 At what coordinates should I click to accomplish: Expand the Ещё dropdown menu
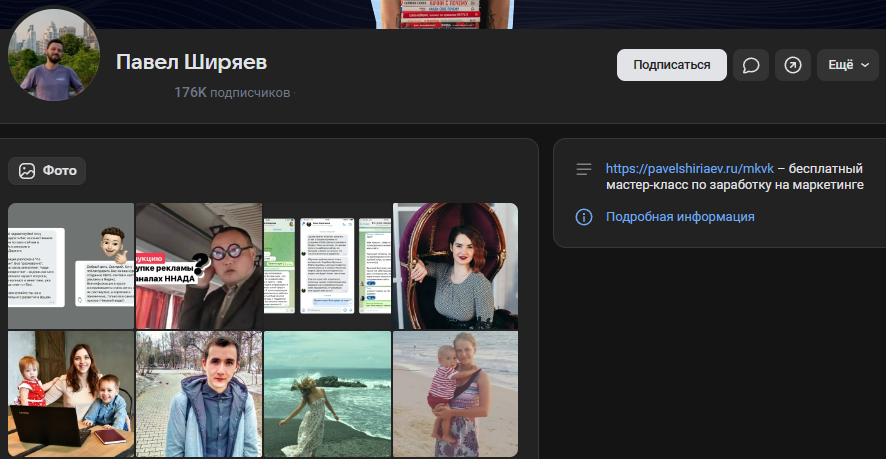(848, 65)
